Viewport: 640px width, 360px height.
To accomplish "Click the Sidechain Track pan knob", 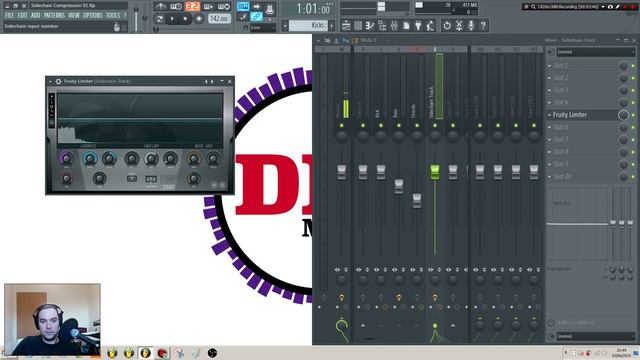I will tap(435, 136).
